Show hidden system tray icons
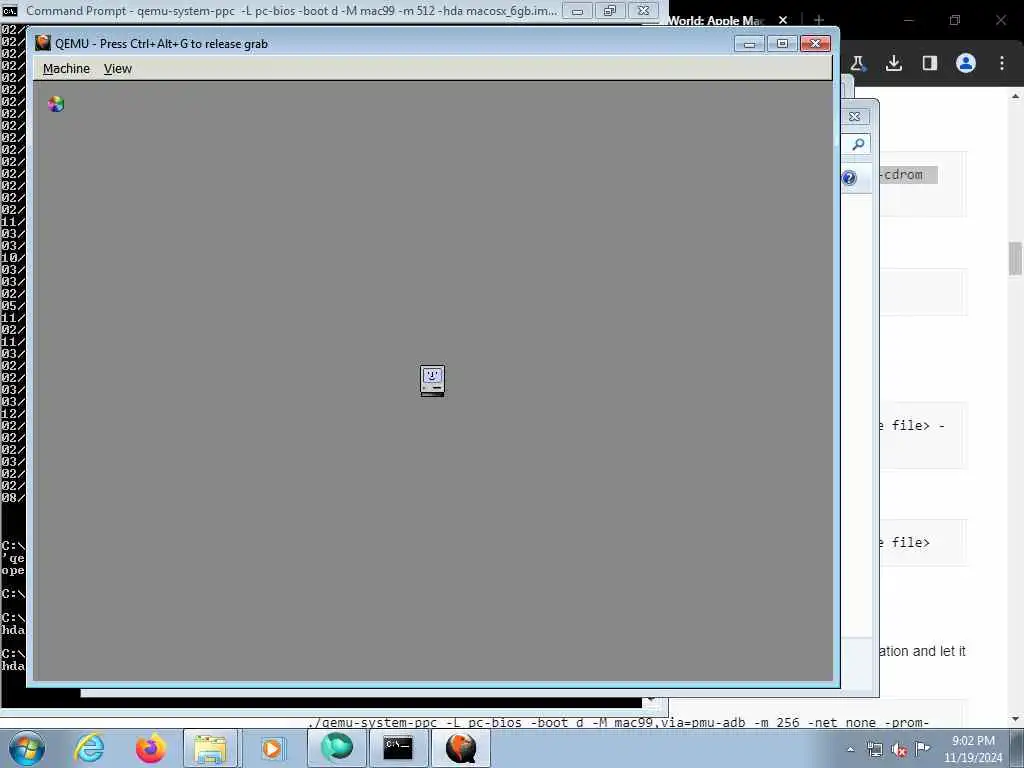 point(850,749)
